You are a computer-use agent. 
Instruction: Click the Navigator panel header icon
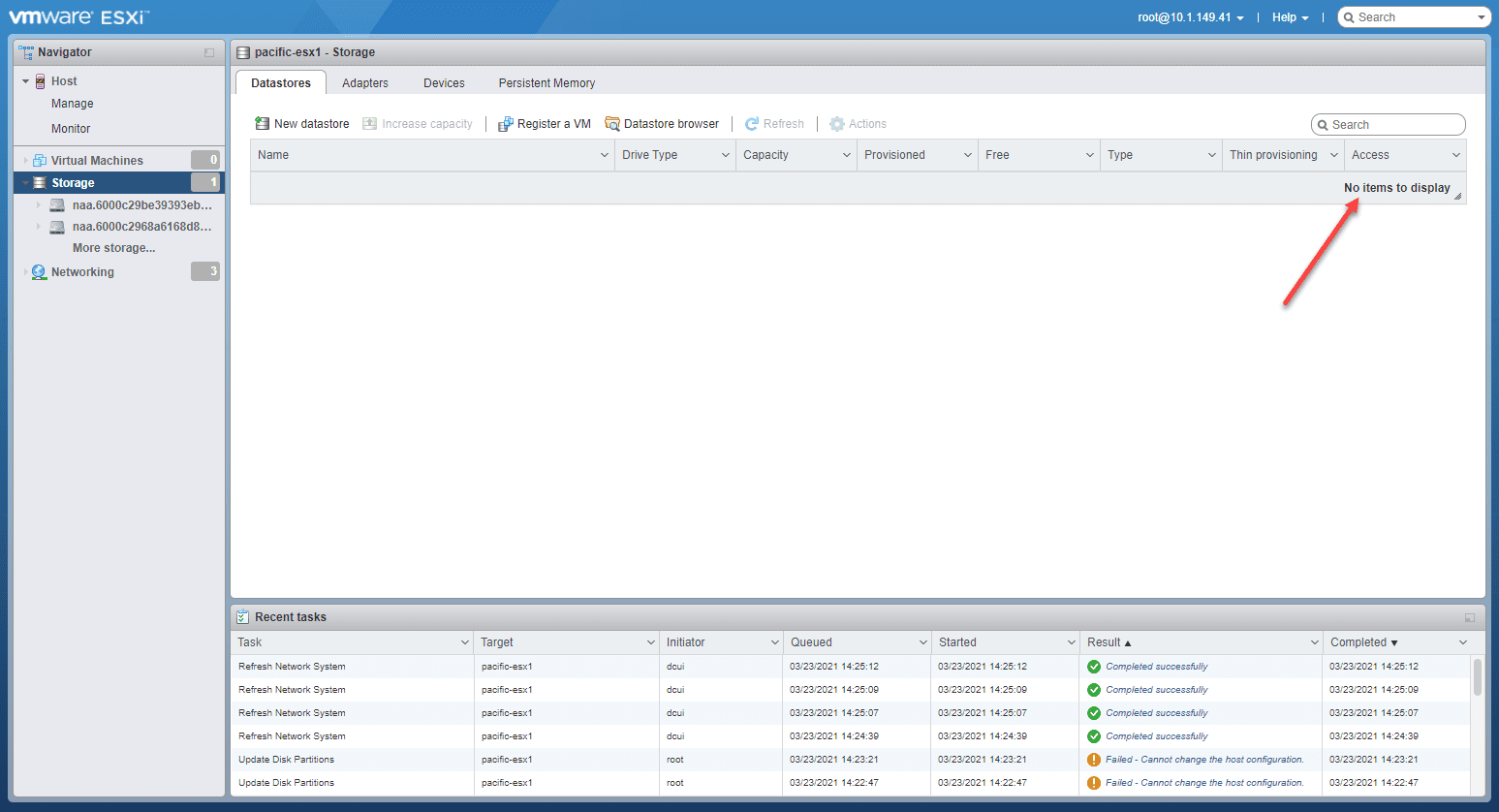click(26, 52)
